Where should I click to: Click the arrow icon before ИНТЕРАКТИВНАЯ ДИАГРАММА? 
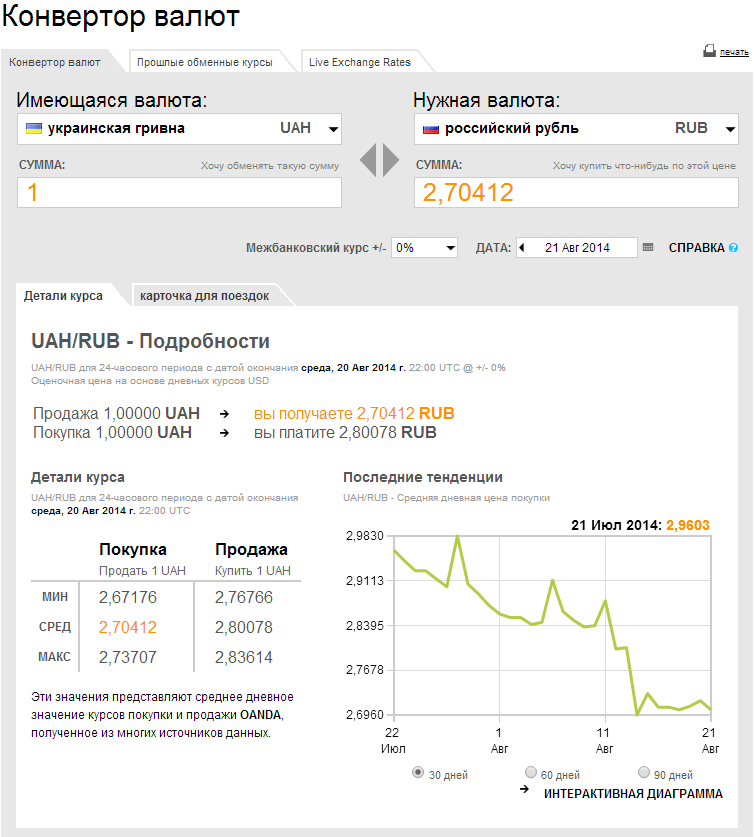(525, 789)
